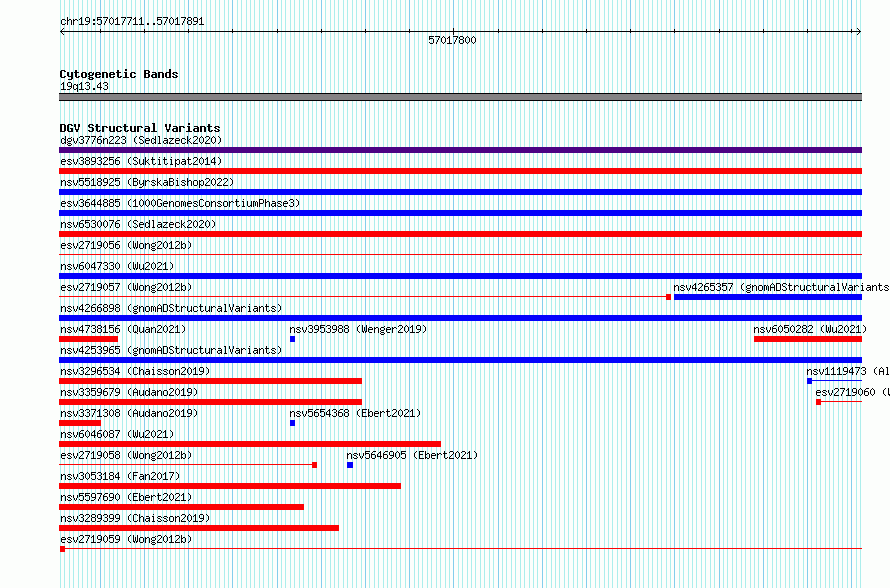The image size is (890, 588).
Task: Click the nsv5654368 (Ebert2021) label
Action: coord(355,413)
